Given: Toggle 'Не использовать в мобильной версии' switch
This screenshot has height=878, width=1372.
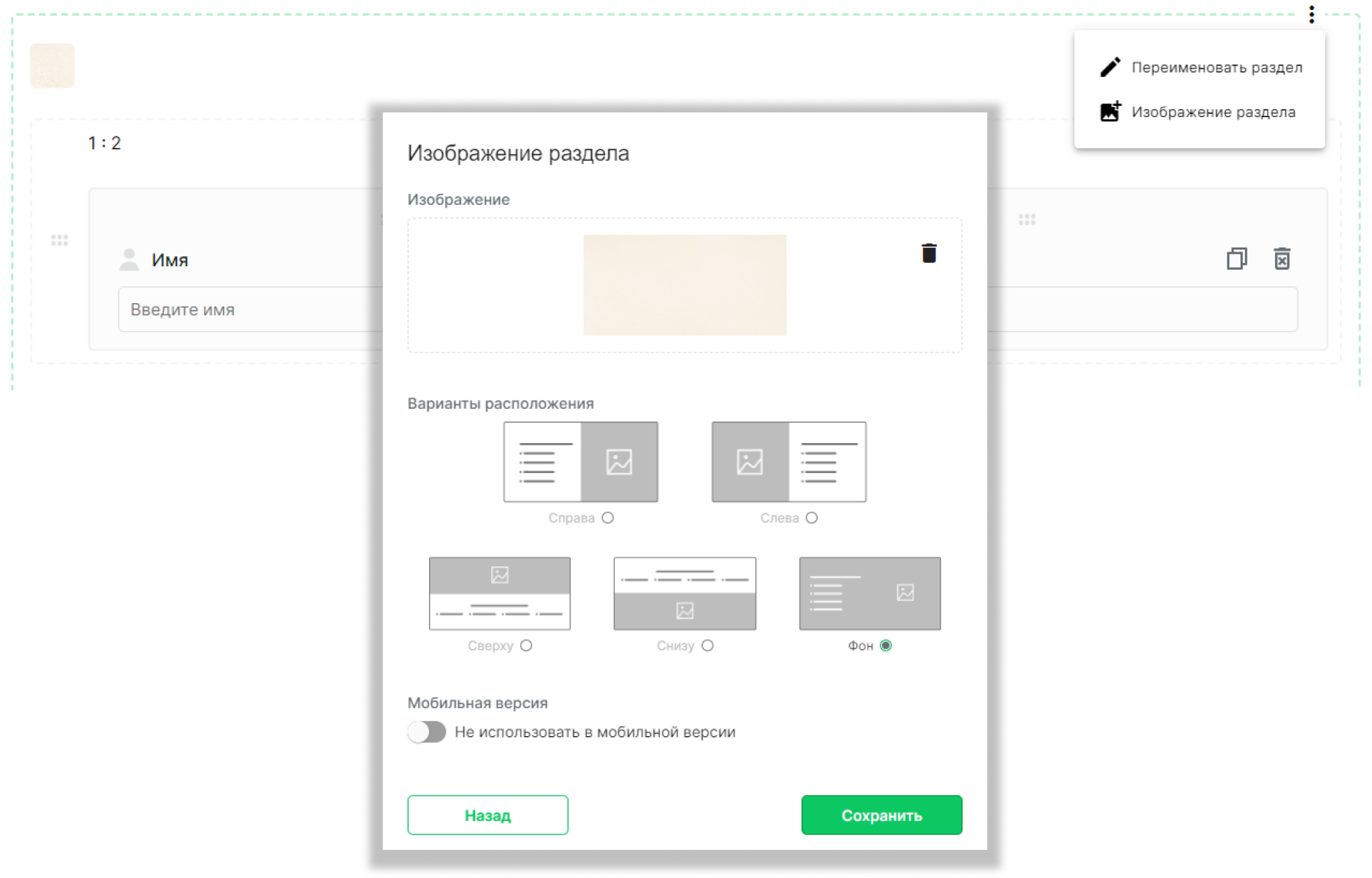Looking at the screenshot, I should [x=427, y=732].
